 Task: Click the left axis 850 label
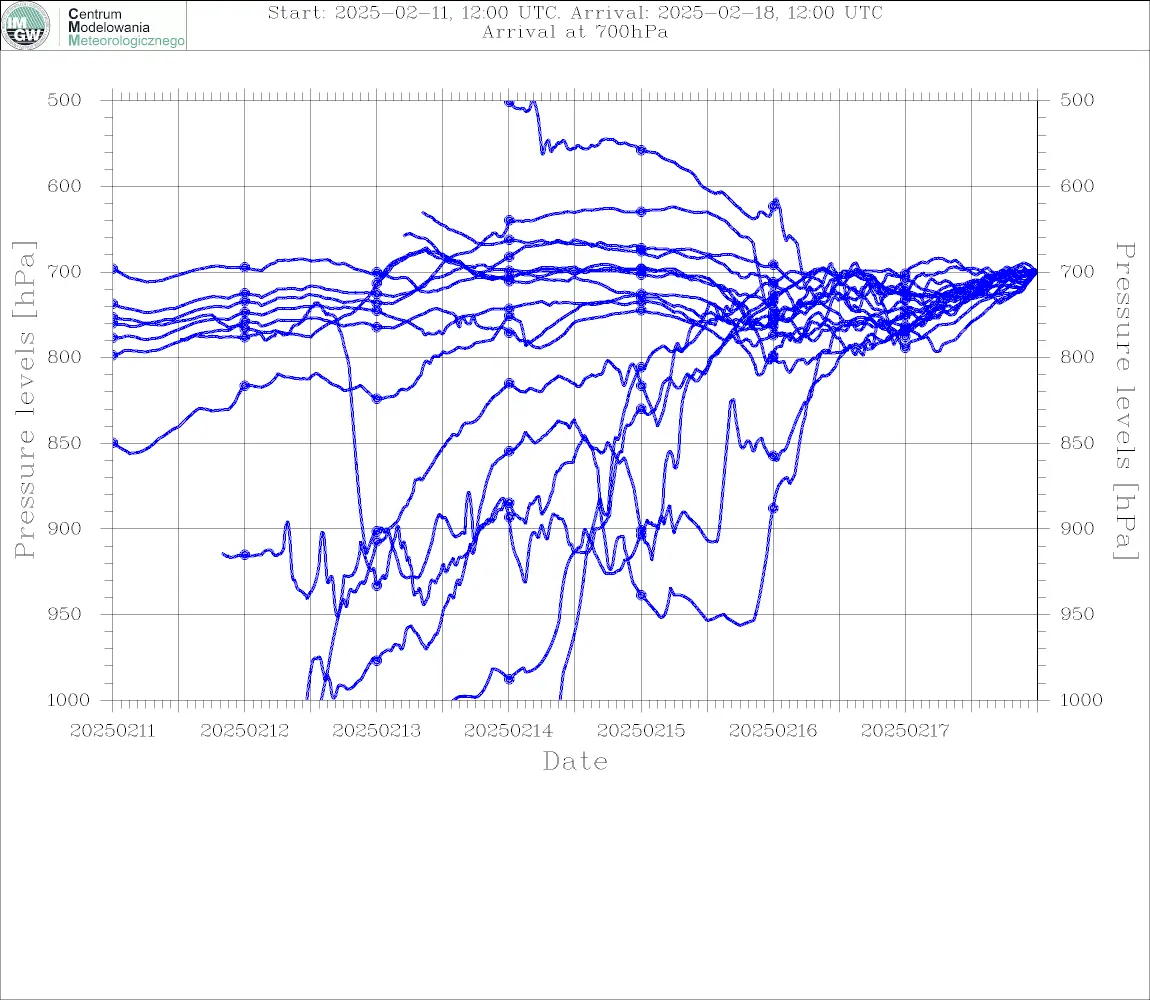pos(65,443)
